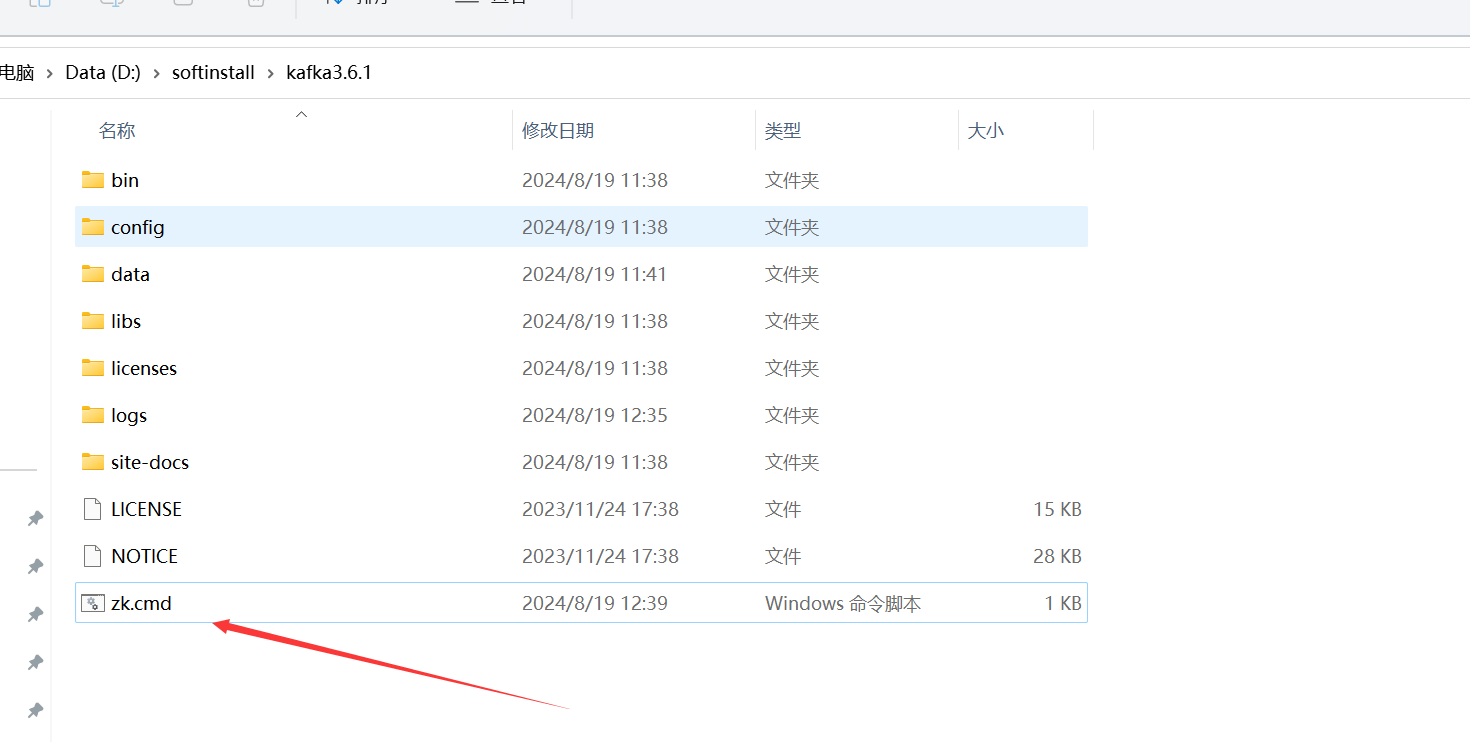Click the site-docs folder icon
This screenshot has height=742, width=1470.
tap(93, 462)
